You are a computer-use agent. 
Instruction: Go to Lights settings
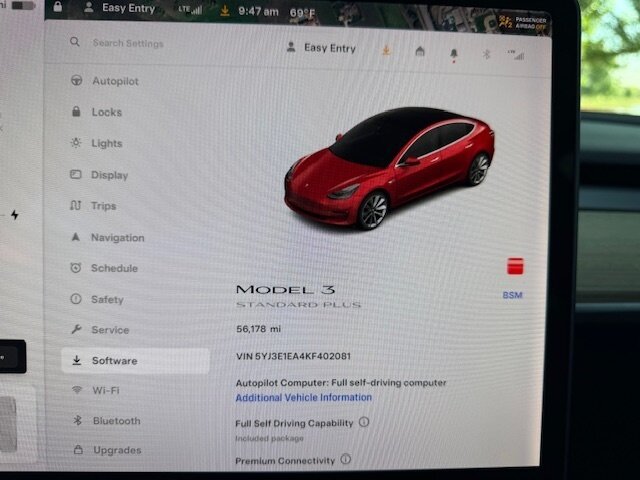(106, 144)
